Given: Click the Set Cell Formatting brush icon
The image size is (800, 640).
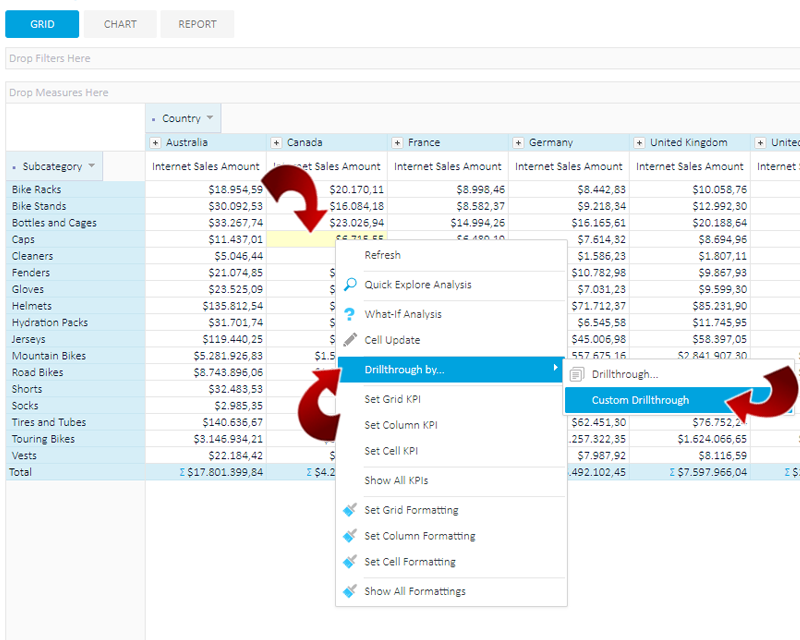Looking at the screenshot, I should point(349,561).
